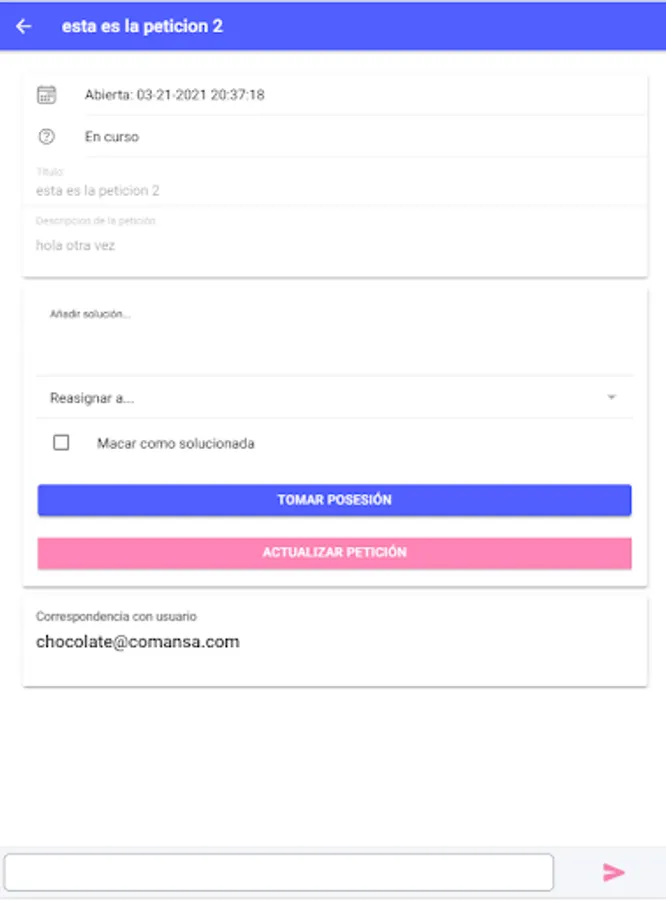The width and height of the screenshot is (666, 900).
Task: Click the question mark status icon
Action: tap(46, 137)
